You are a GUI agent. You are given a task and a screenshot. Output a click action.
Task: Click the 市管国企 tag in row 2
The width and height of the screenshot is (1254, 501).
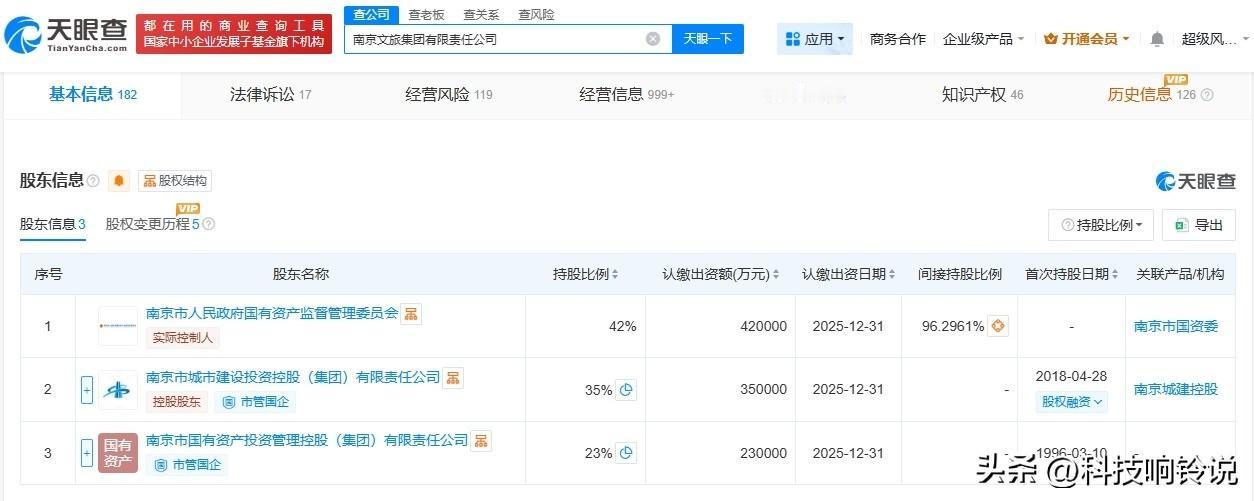point(254,402)
